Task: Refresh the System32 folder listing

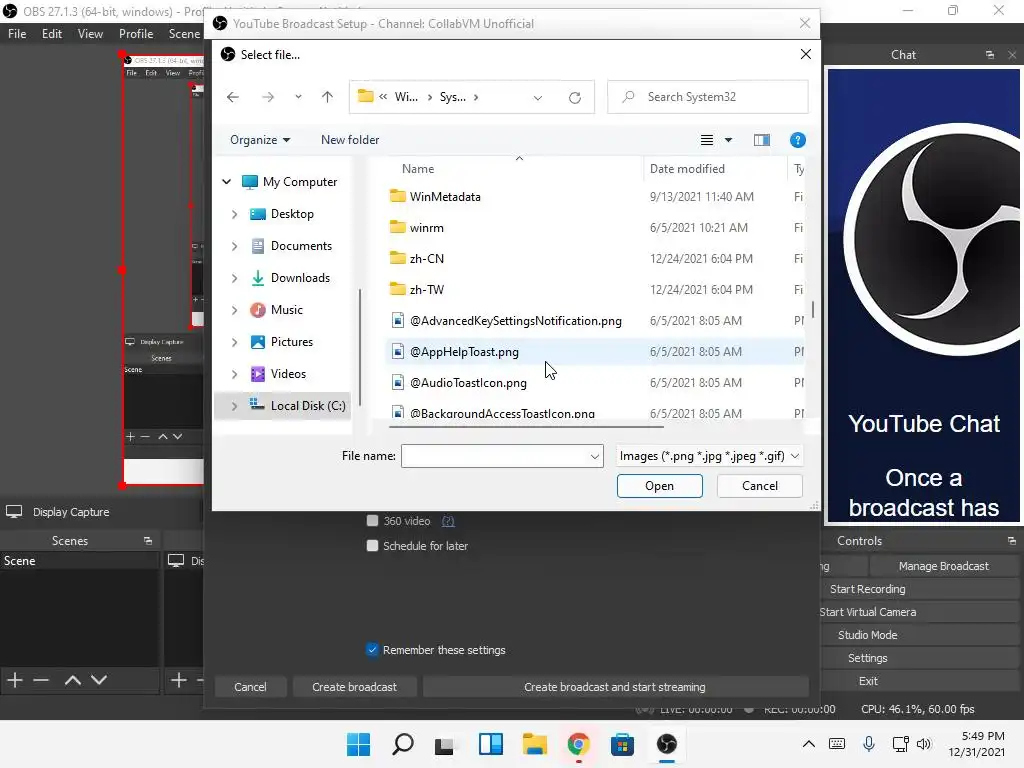Action: (x=575, y=97)
